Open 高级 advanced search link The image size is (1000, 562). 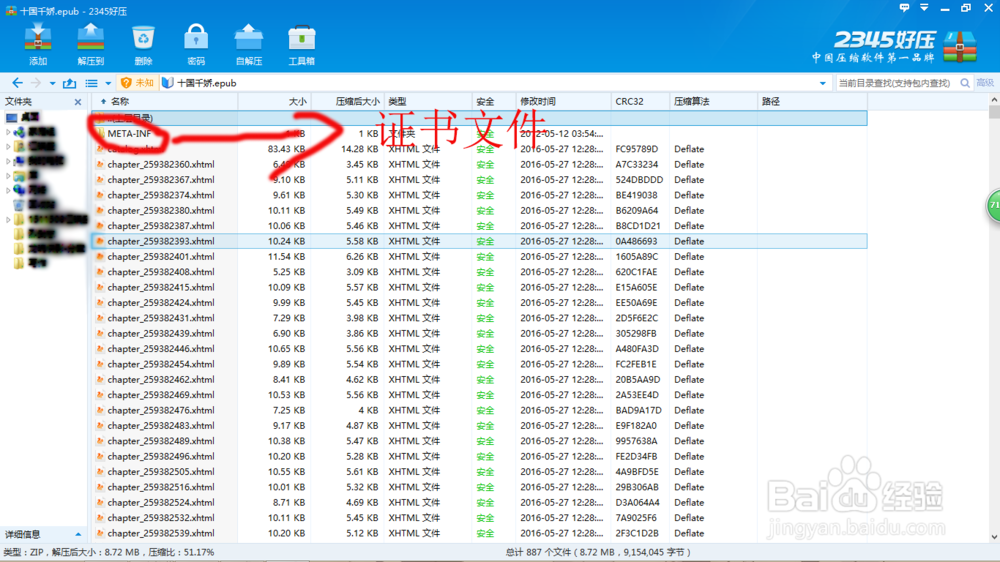(x=985, y=83)
